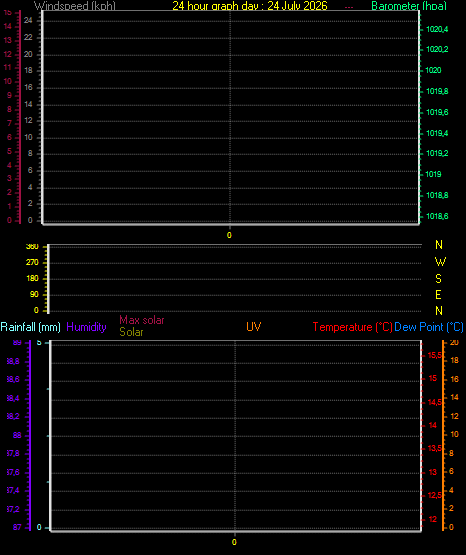The width and height of the screenshot is (466, 555).
Task: Click the grey "16" windspeed axis value
Action: tap(28, 87)
